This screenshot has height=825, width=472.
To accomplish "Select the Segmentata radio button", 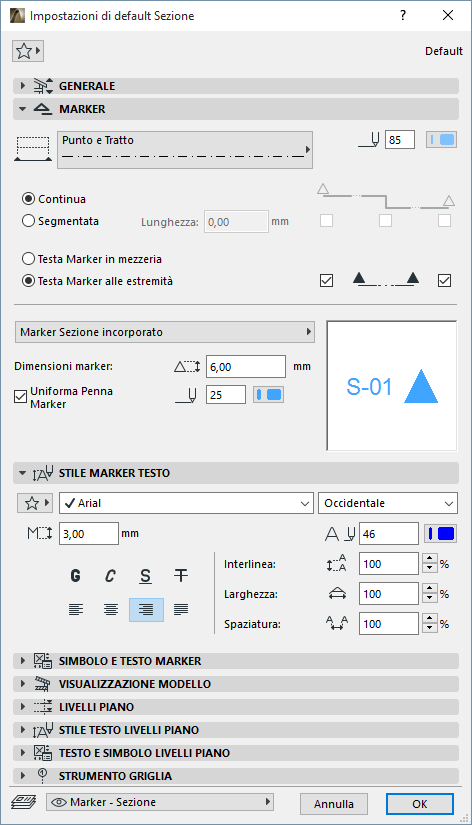I will click(x=28, y=221).
